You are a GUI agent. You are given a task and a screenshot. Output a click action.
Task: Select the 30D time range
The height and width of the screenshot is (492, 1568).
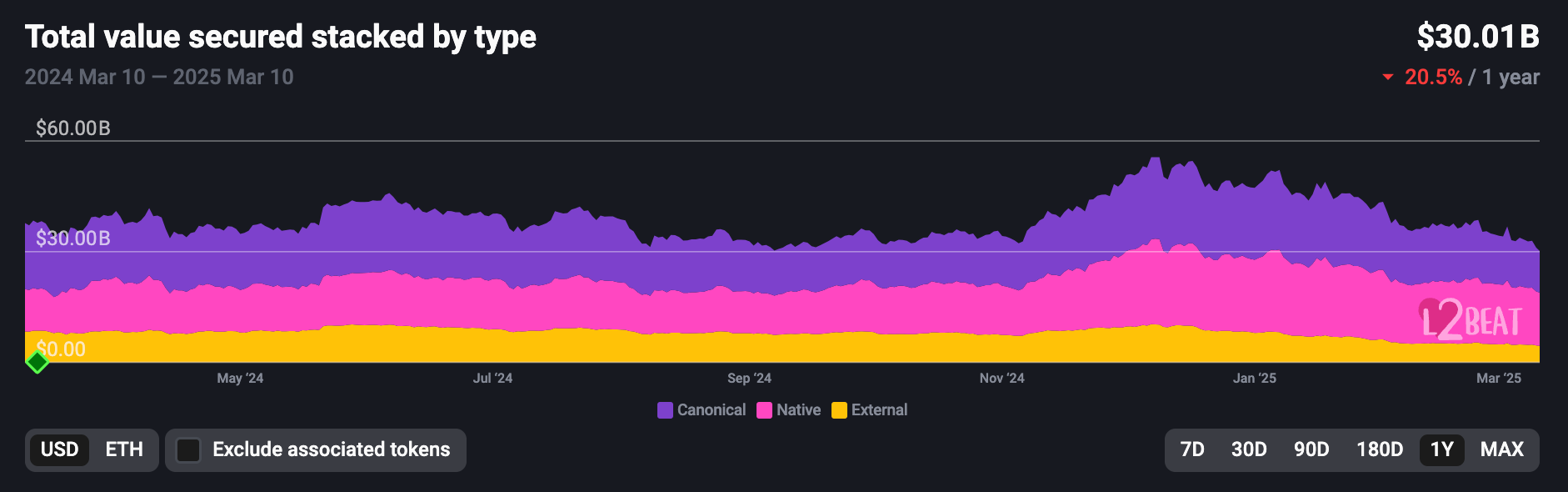point(1249,449)
